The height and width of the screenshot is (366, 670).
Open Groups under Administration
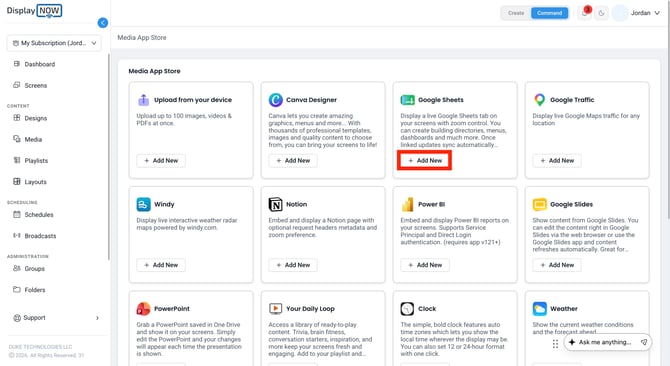[x=35, y=269]
